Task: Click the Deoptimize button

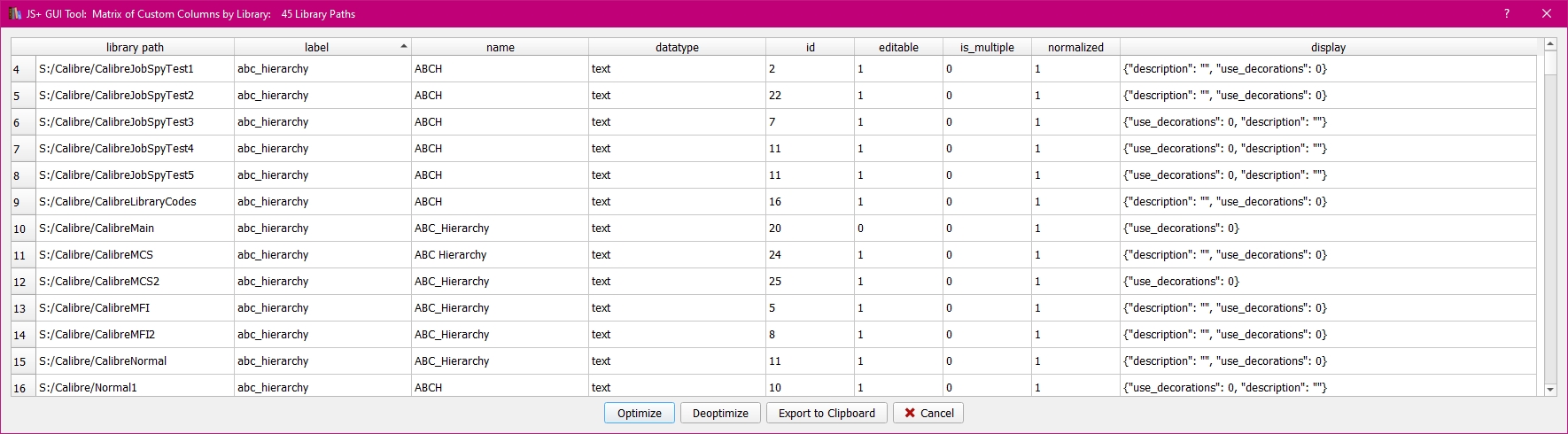Action: (x=720, y=413)
